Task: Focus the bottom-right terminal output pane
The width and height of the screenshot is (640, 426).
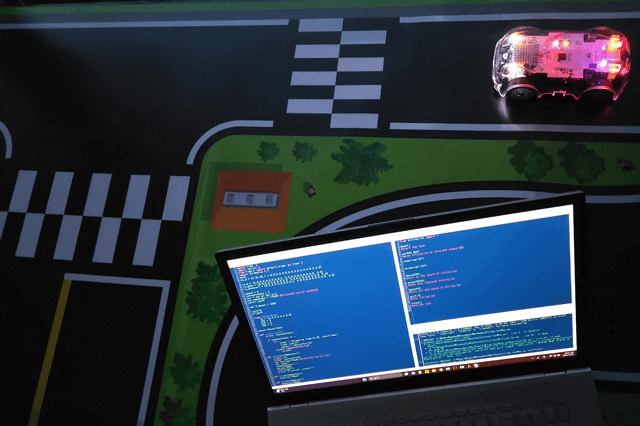Action: 495,338
